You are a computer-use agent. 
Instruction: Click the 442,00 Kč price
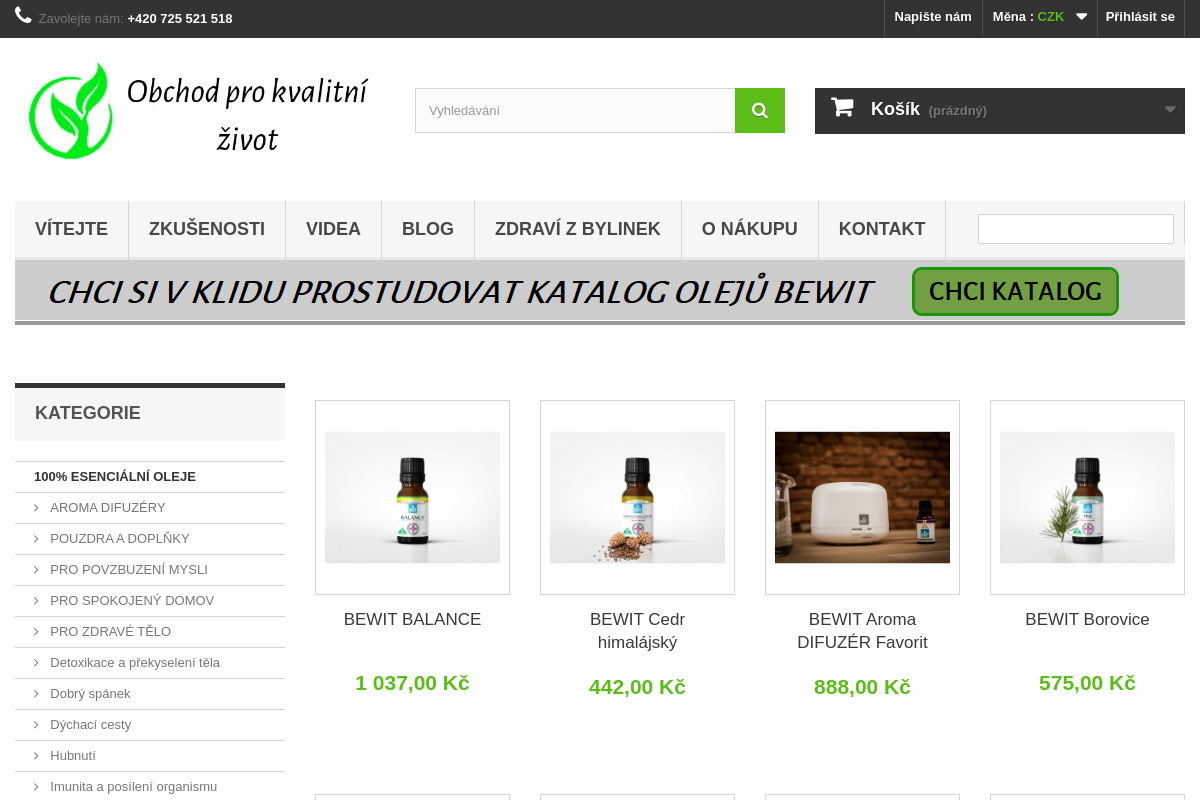click(637, 687)
